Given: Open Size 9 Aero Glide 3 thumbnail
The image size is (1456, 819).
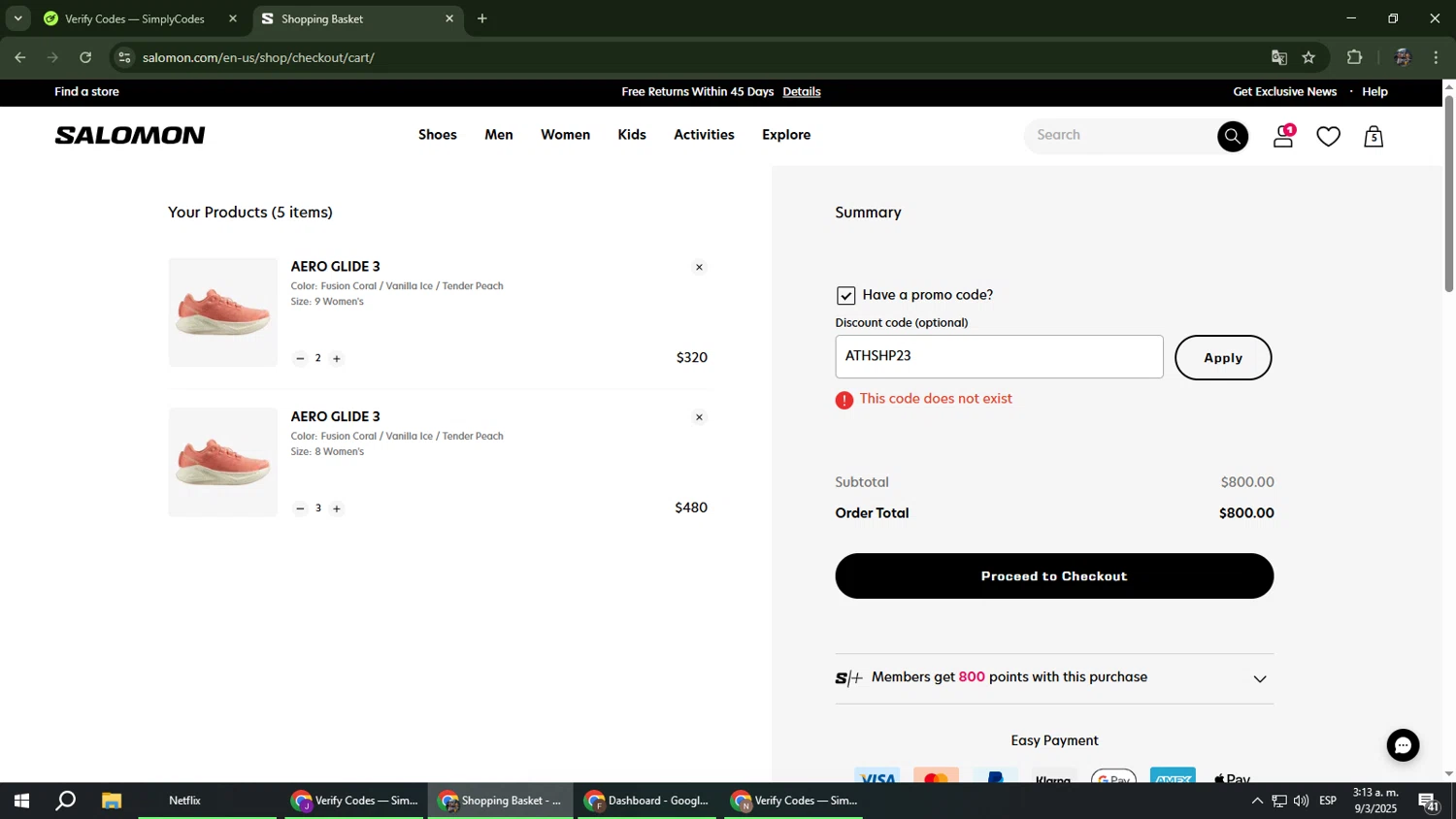Looking at the screenshot, I should (223, 312).
